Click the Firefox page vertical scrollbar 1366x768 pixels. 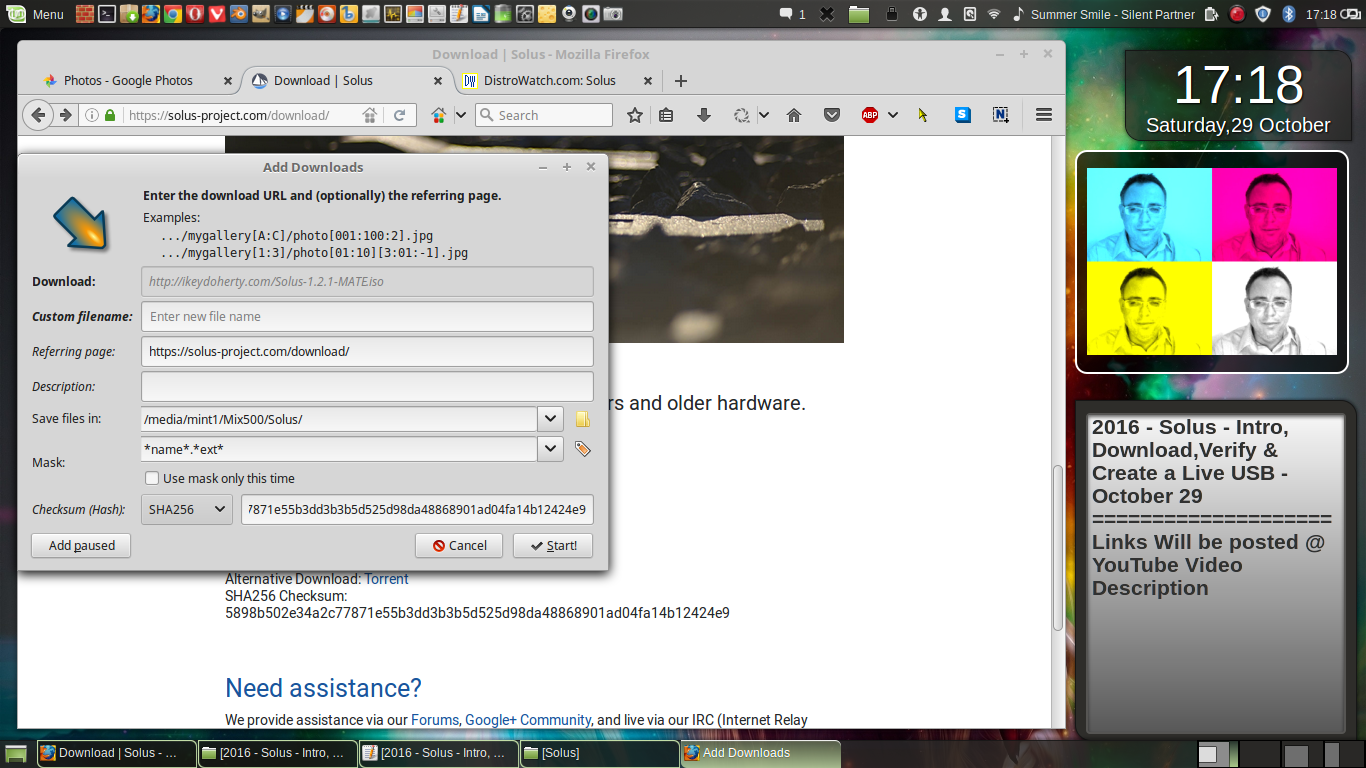tap(1058, 548)
